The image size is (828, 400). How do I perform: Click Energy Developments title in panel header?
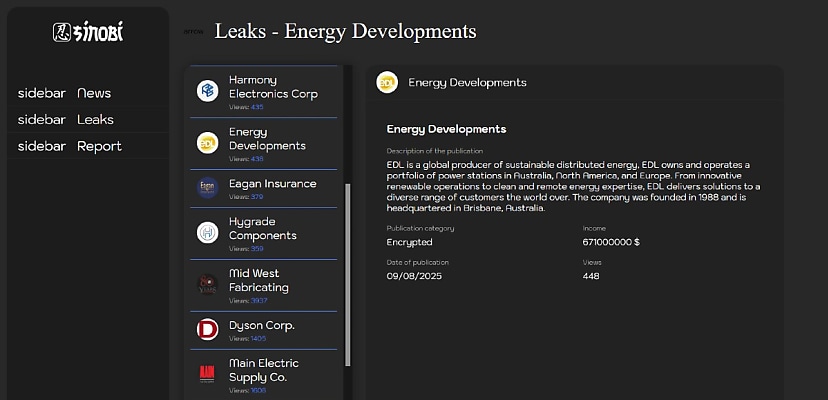tap(467, 82)
